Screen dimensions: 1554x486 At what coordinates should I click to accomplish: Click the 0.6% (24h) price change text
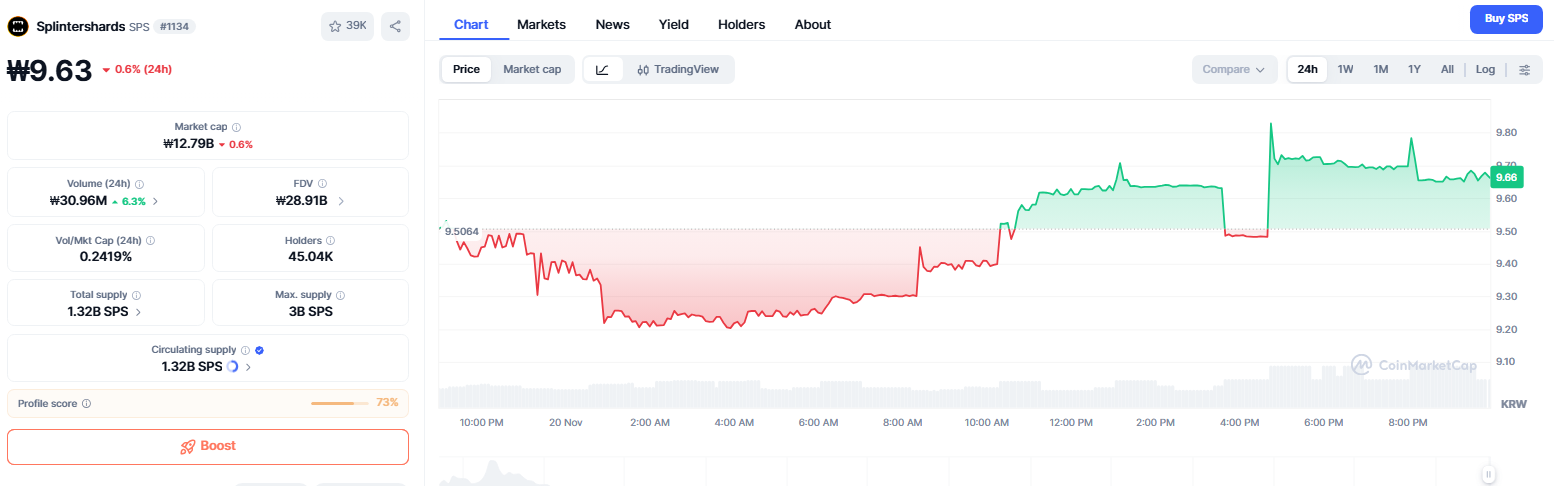click(144, 70)
